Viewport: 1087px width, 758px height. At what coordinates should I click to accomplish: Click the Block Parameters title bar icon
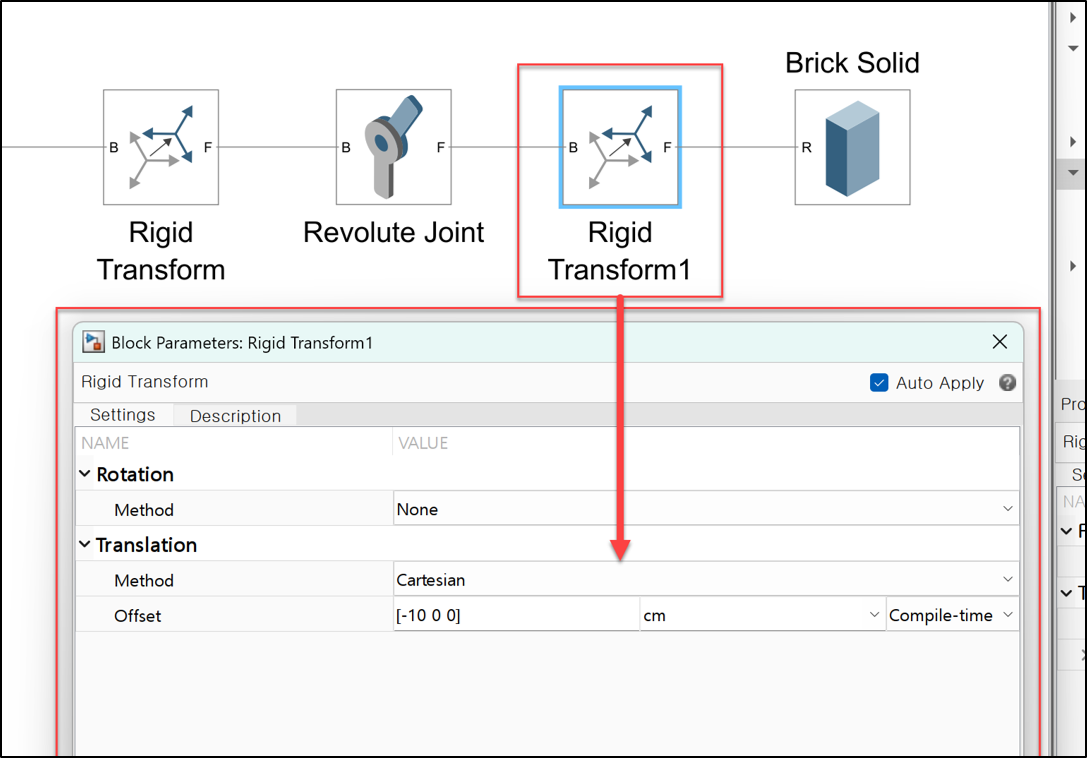pyautogui.click(x=94, y=343)
